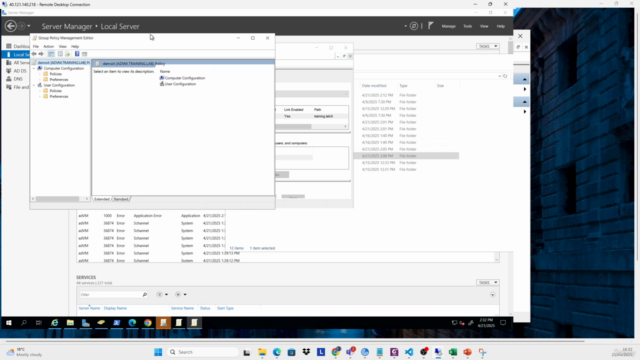Viewport: 640px width, 360px height.
Task: Click the blue Help toolbar icon in Group Policy Editor
Action: [77, 54]
